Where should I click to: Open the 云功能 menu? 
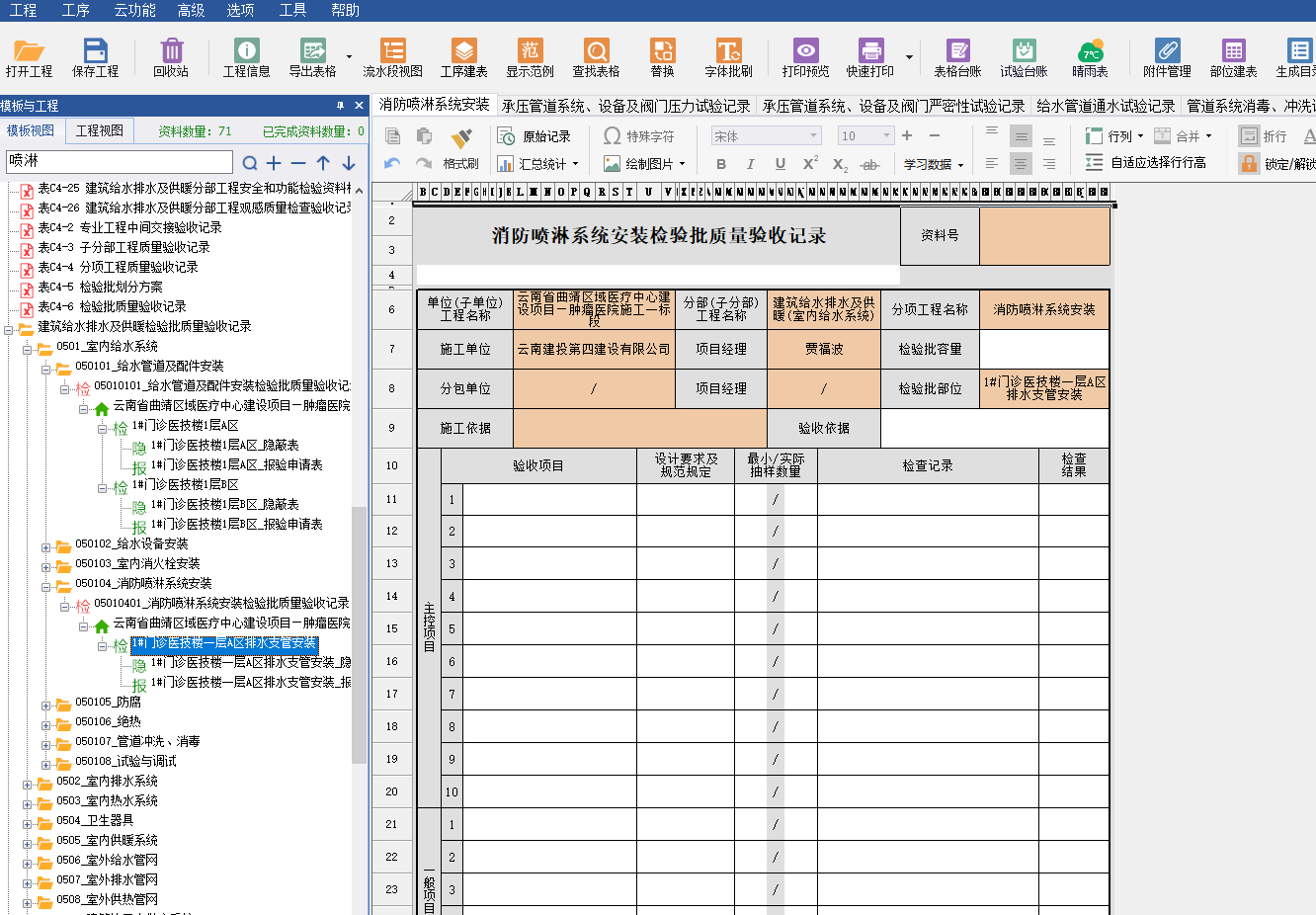[134, 10]
